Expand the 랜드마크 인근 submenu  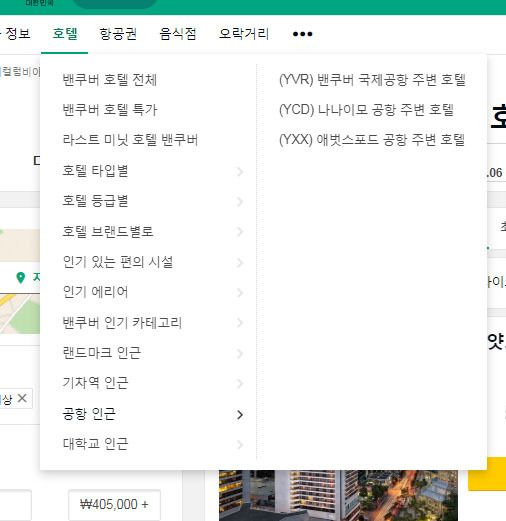click(x=152, y=353)
